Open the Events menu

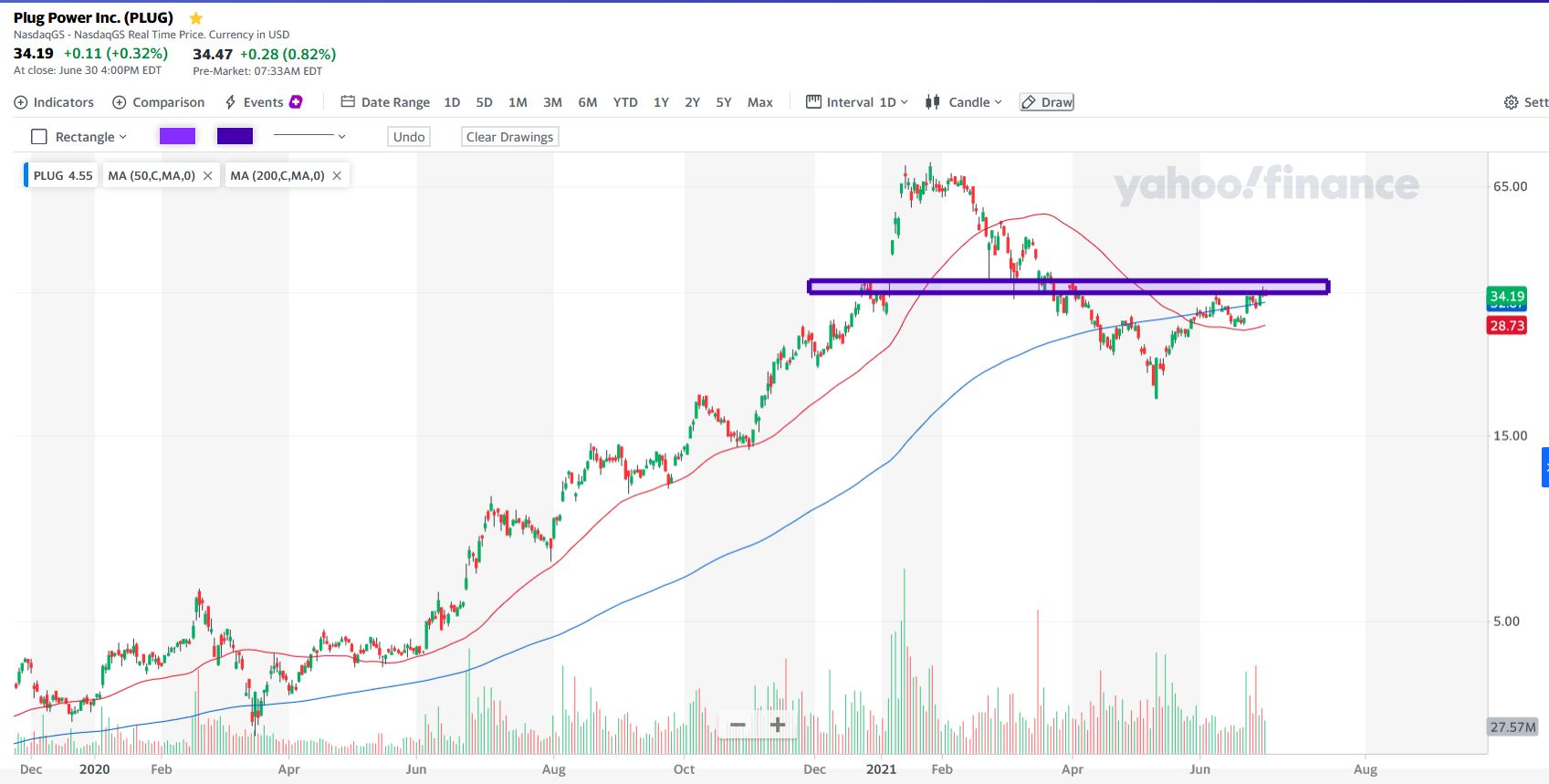pos(263,102)
